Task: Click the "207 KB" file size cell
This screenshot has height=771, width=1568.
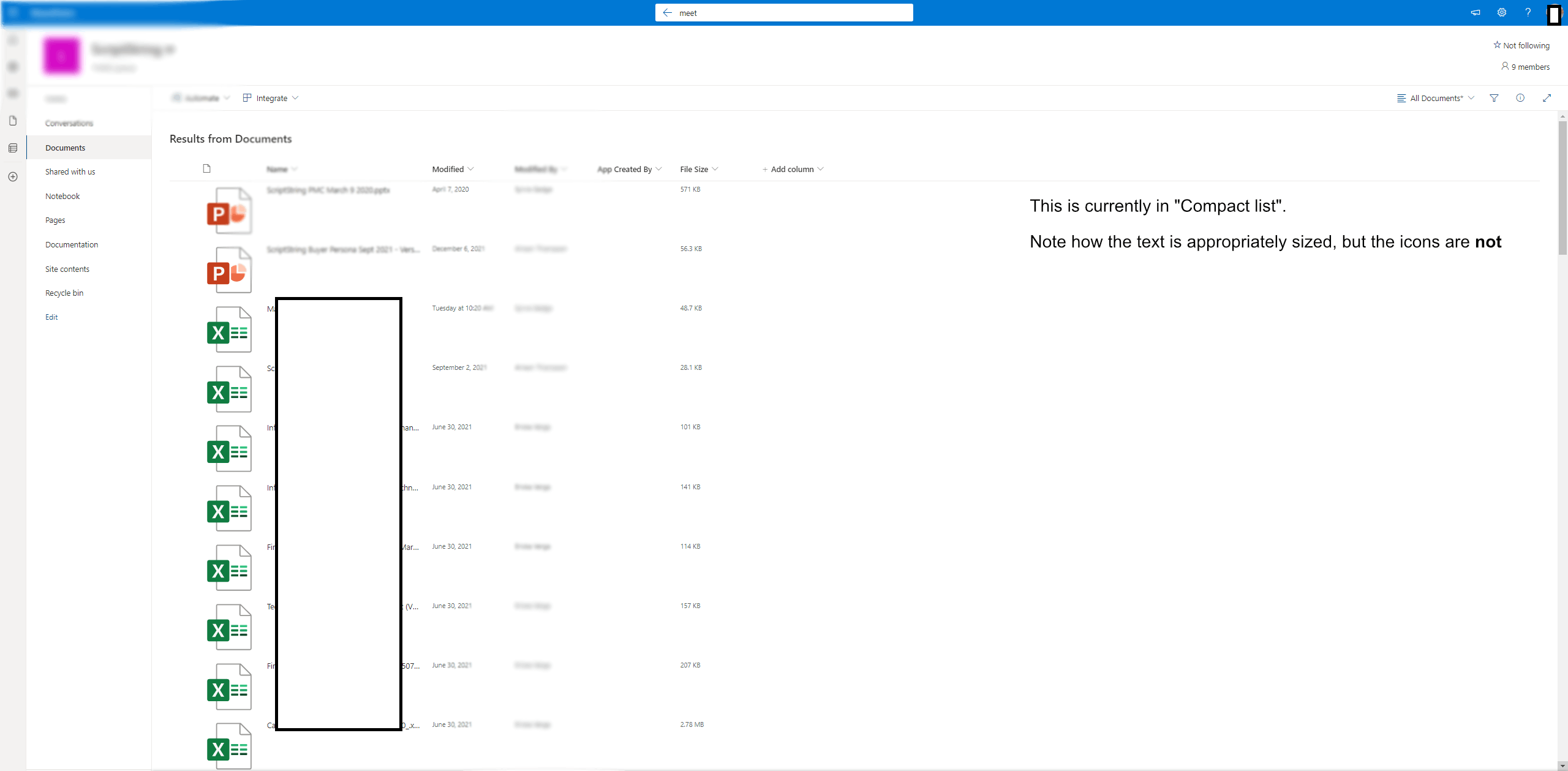Action: tap(690, 665)
